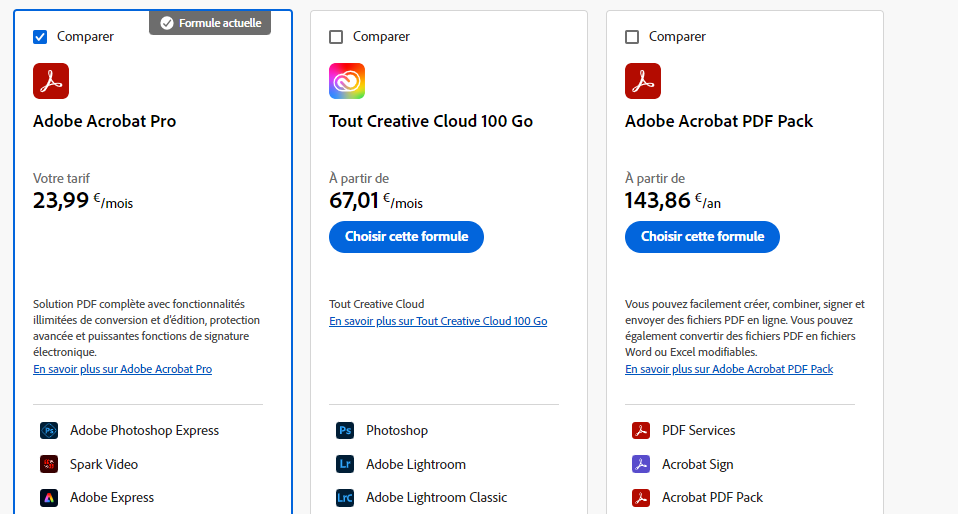Click the Acrobat Sign icon
Image resolution: width=958 pixels, height=514 pixels.
coord(641,464)
